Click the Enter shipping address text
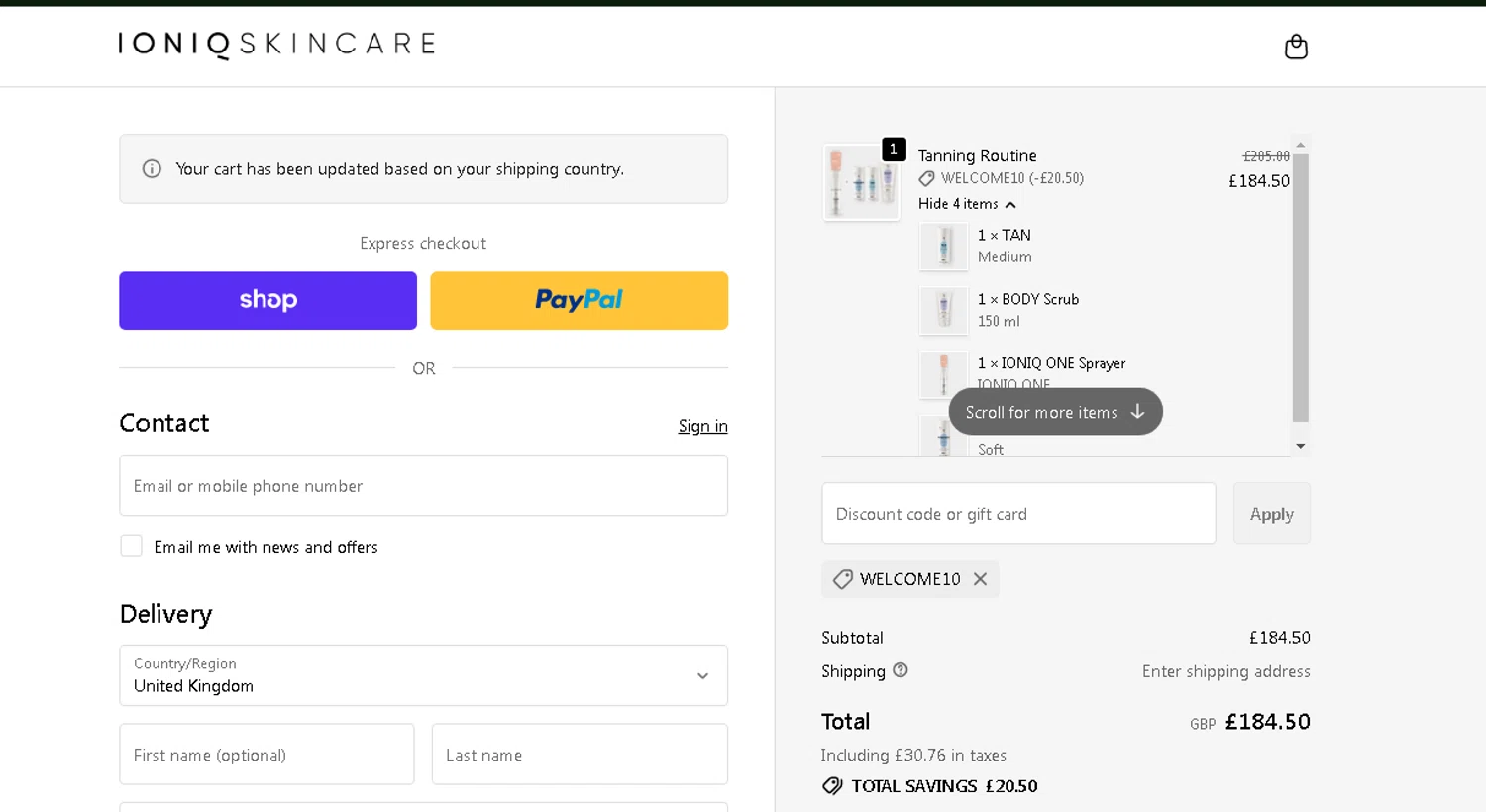Image resolution: width=1486 pixels, height=812 pixels. click(1225, 671)
